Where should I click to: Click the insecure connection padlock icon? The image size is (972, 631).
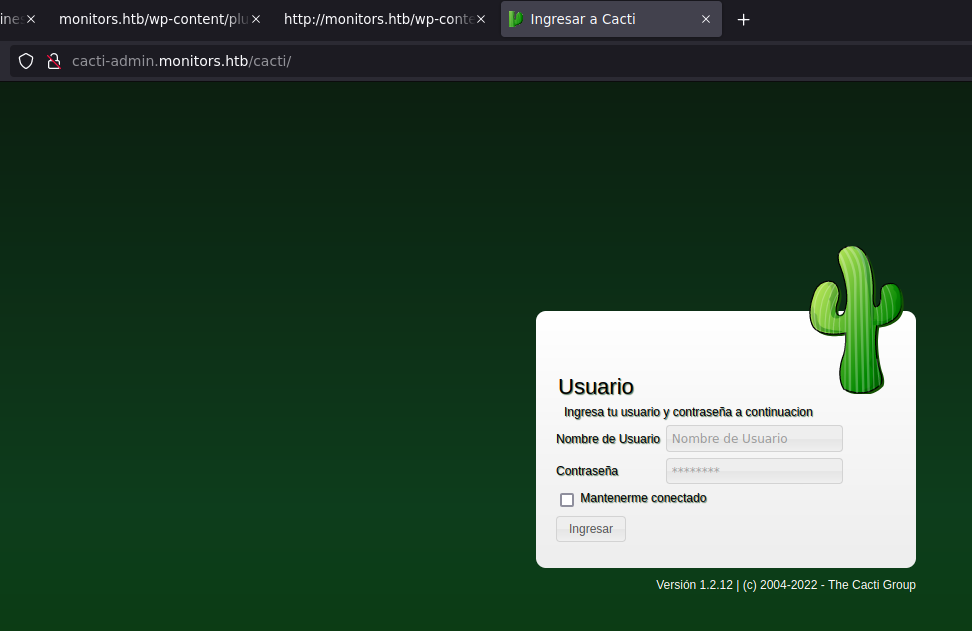pos(54,61)
